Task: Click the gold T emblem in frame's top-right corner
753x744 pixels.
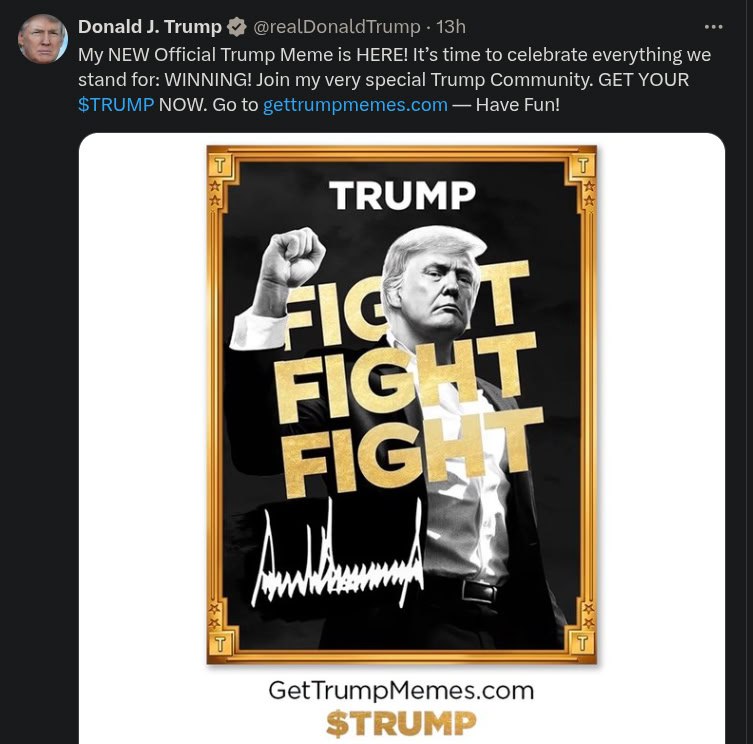Action: click(x=583, y=165)
